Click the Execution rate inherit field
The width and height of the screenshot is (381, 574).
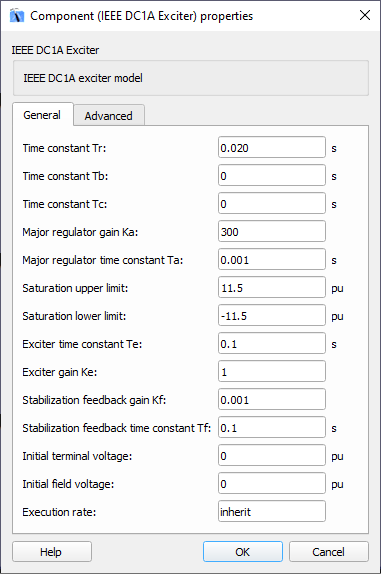point(272,511)
